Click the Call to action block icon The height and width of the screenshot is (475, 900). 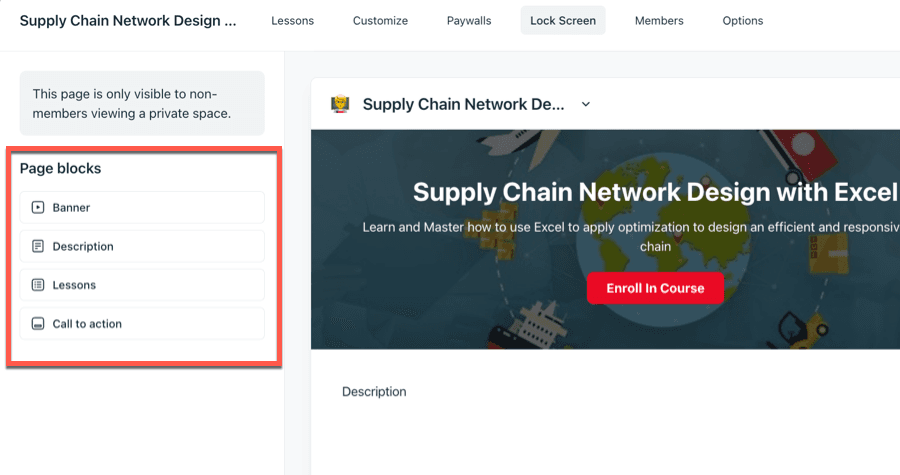click(38, 324)
